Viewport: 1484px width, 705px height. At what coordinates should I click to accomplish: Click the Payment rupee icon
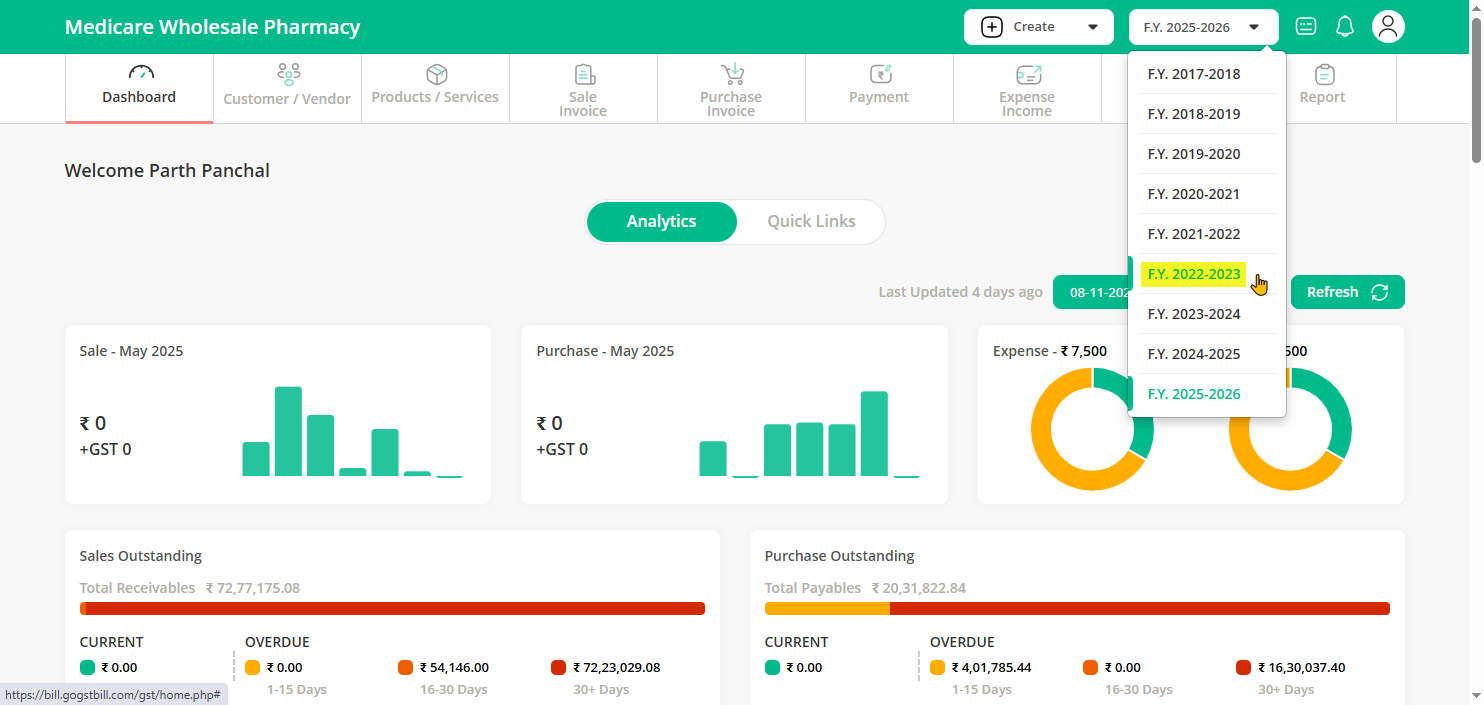(x=880, y=74)
